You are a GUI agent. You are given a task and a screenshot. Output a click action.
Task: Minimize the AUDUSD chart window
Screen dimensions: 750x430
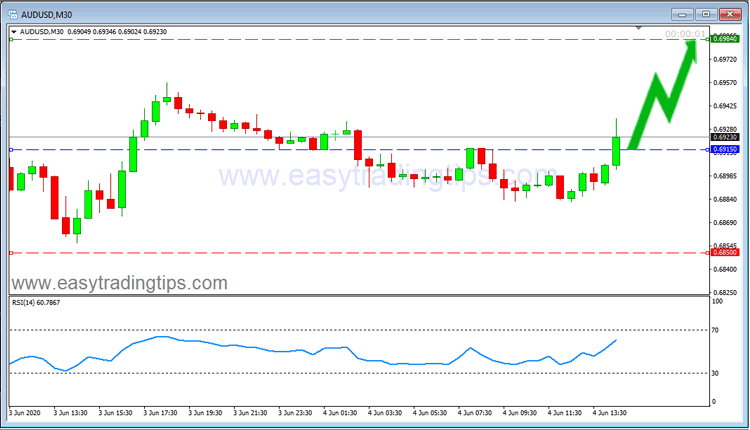(x=685, y=13)
